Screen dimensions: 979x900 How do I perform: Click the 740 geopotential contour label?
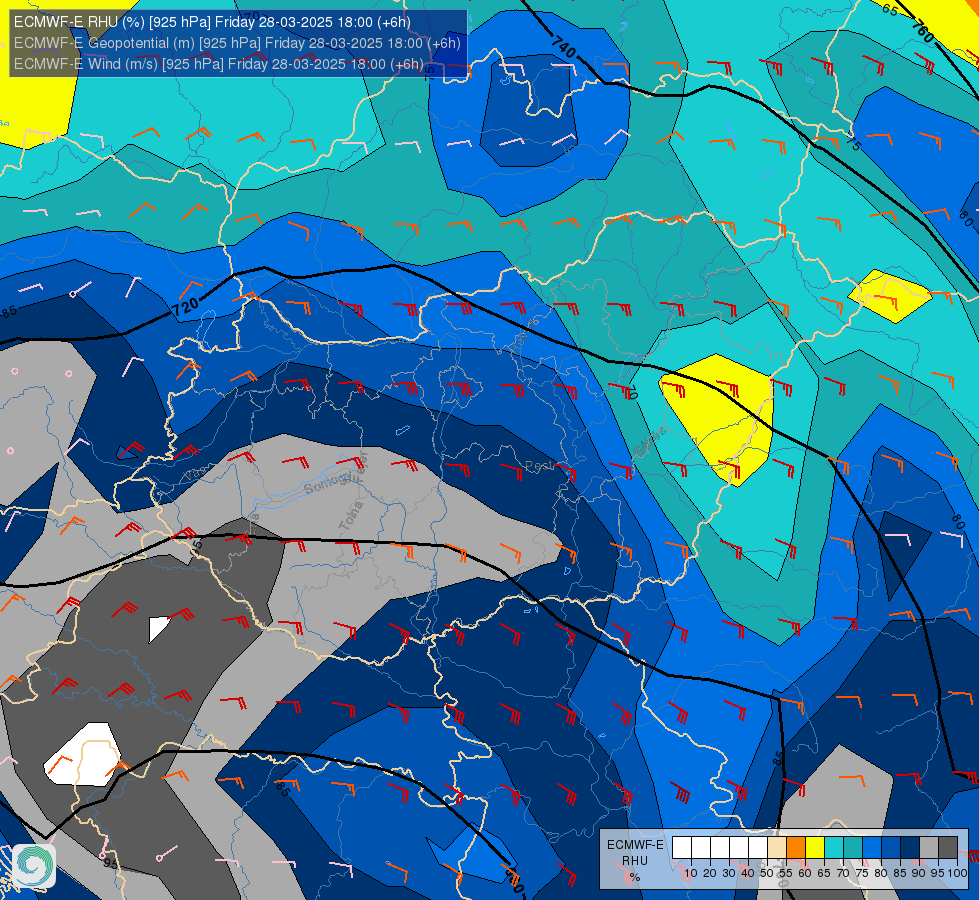[564, 47]
